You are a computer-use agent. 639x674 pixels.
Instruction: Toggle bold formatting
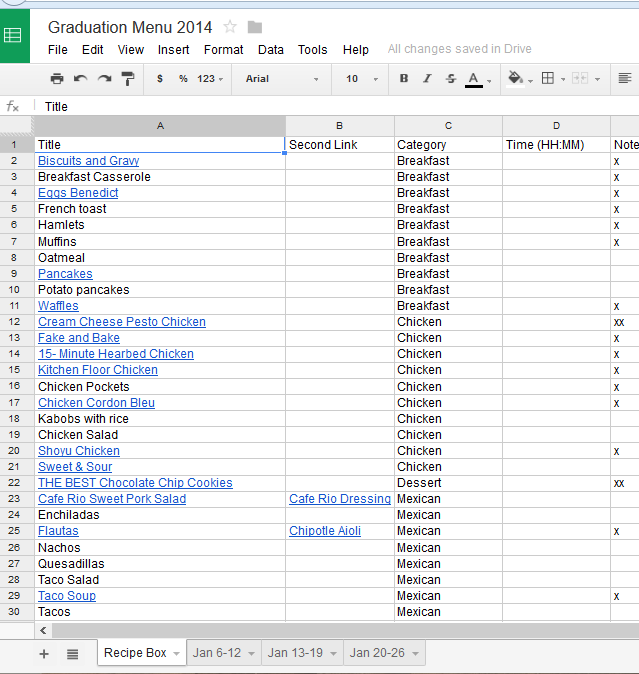coord(404,79)
